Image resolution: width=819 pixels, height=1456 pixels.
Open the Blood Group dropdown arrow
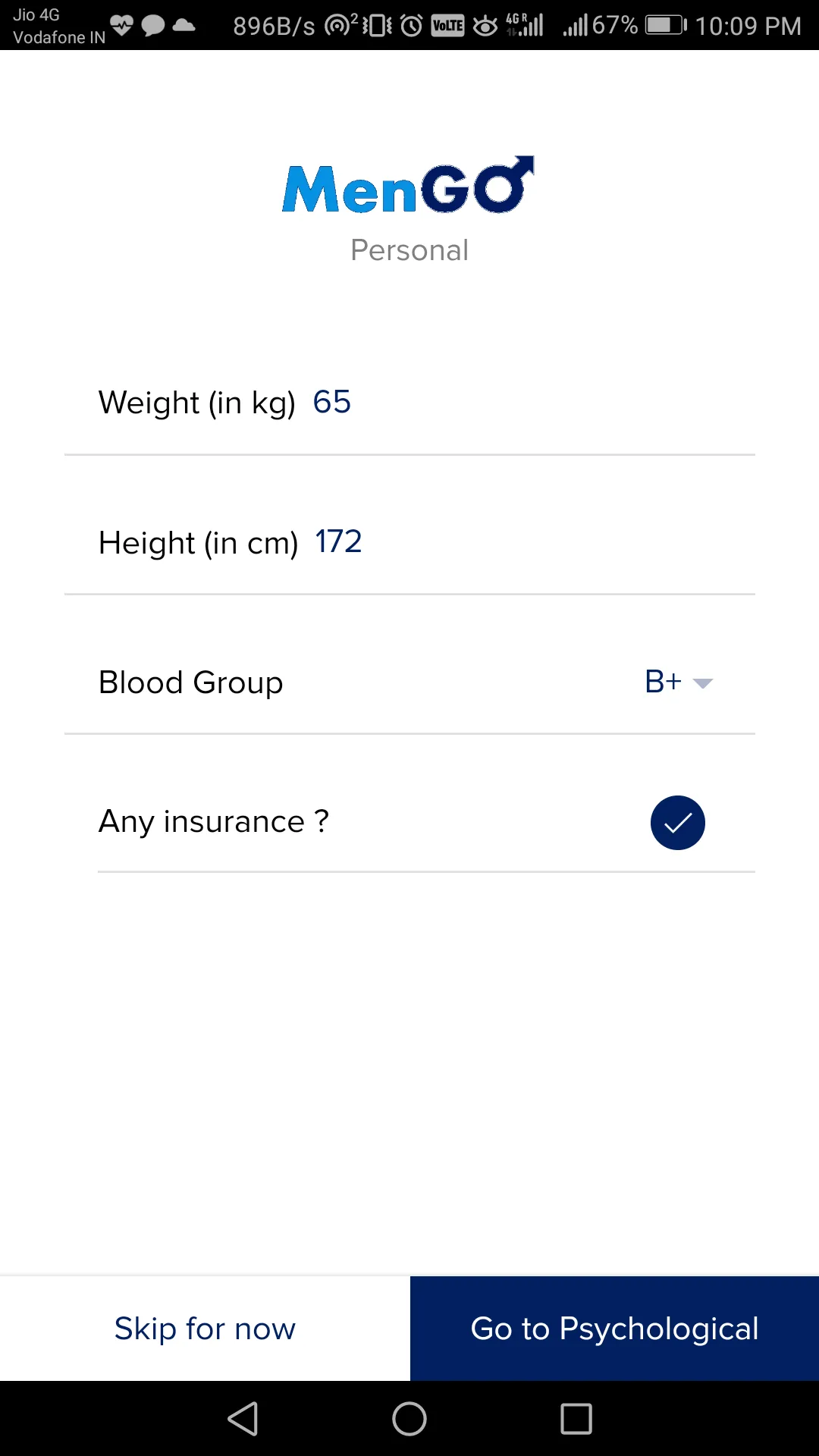703,683
